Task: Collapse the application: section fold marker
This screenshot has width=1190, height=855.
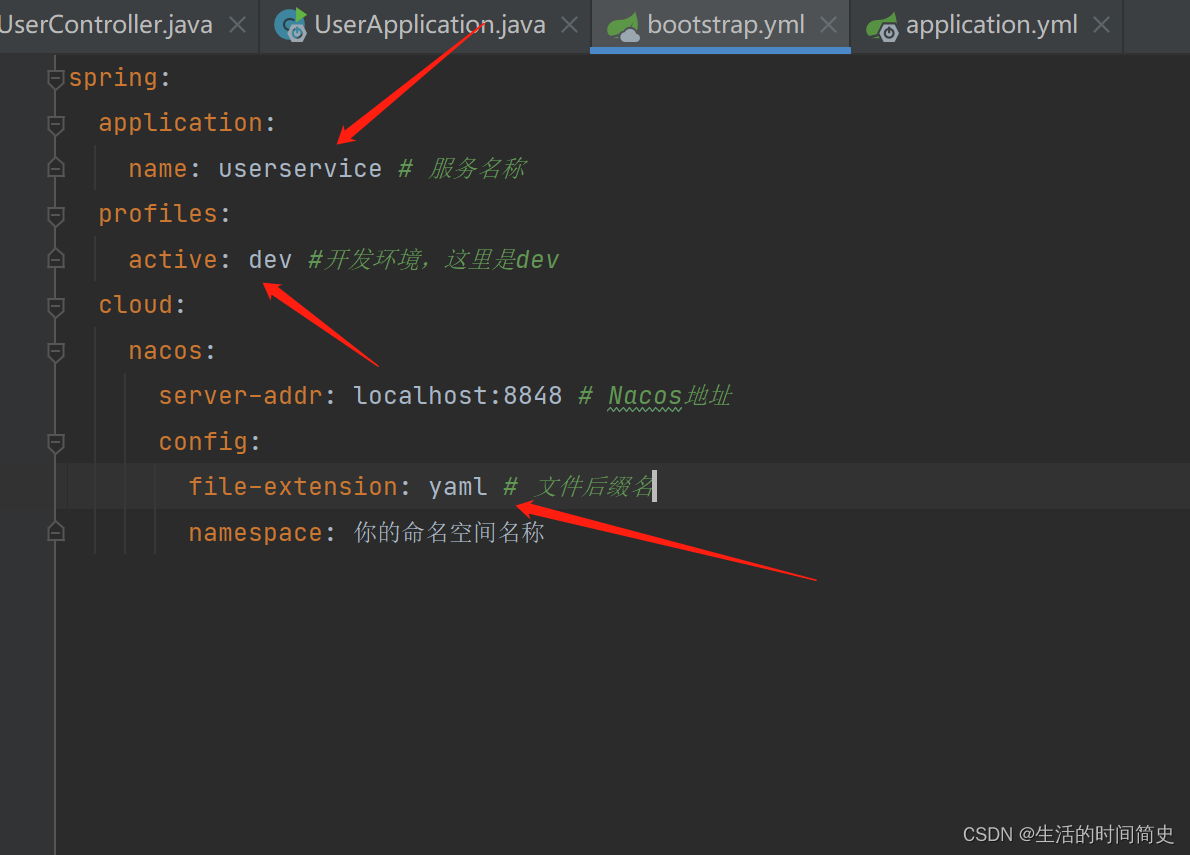Action: (x=55, y=121)
